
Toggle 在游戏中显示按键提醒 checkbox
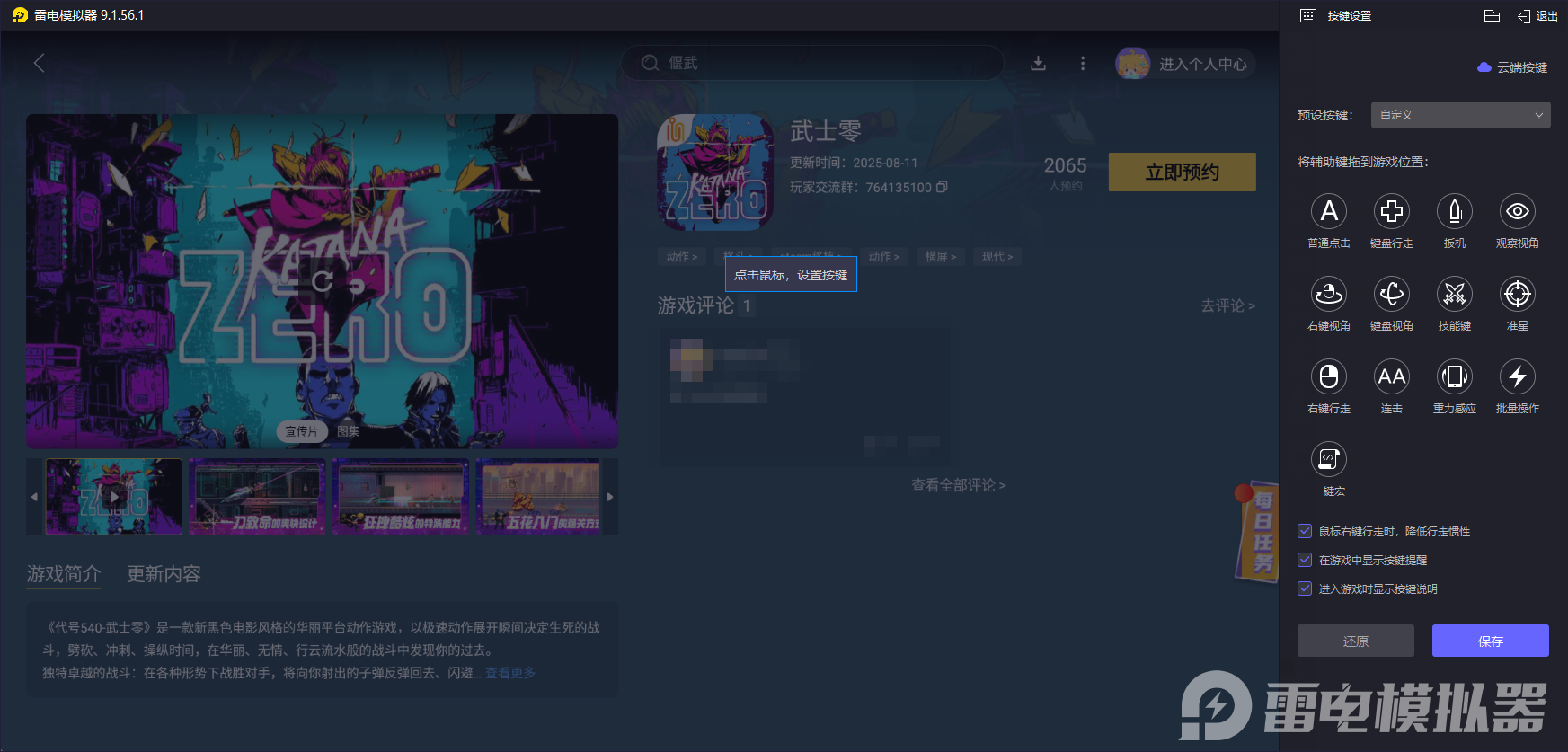pos(1305,560)
